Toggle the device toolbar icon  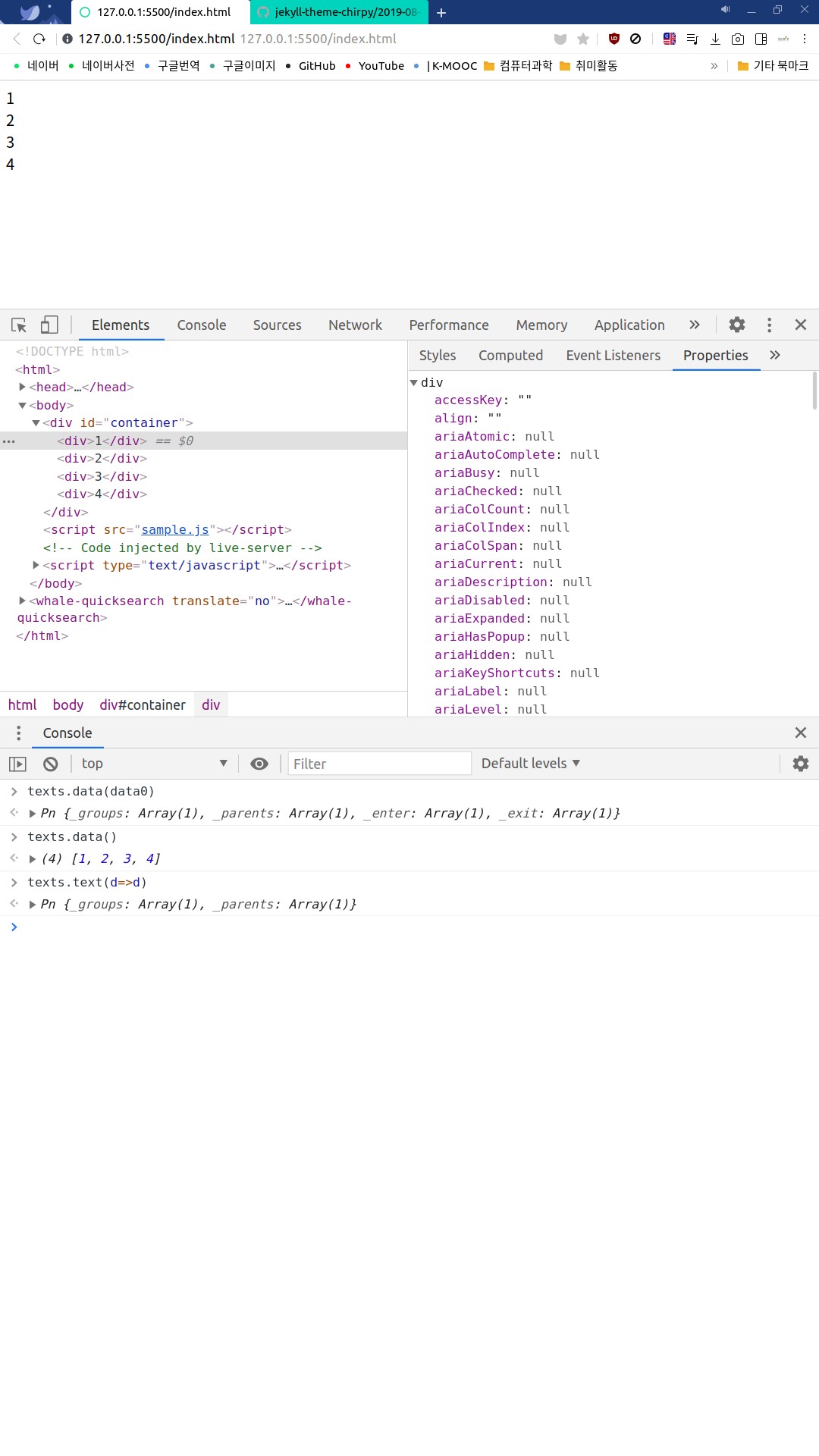[49, 325]
